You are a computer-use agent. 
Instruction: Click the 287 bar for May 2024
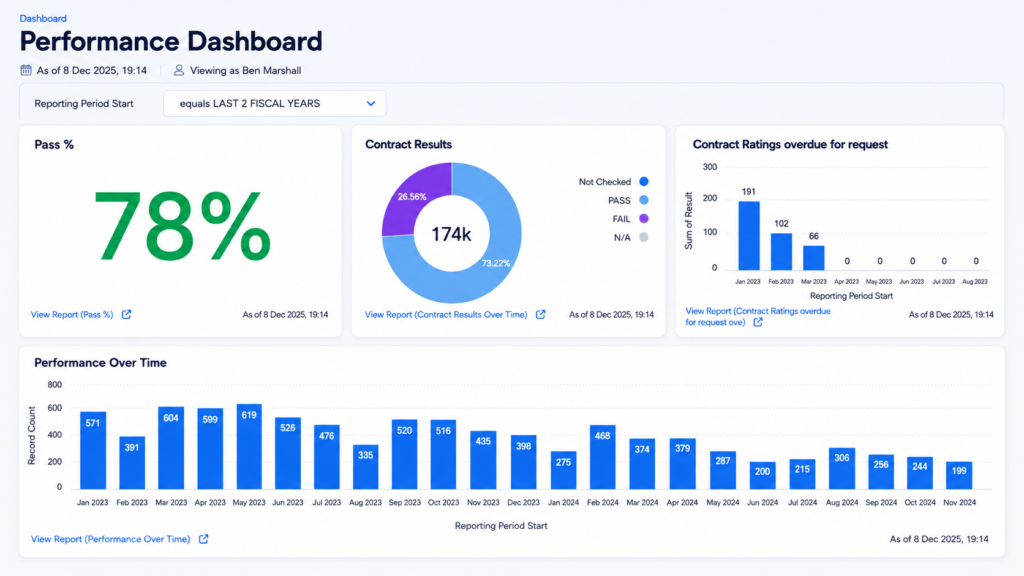(x=723, y=470)
